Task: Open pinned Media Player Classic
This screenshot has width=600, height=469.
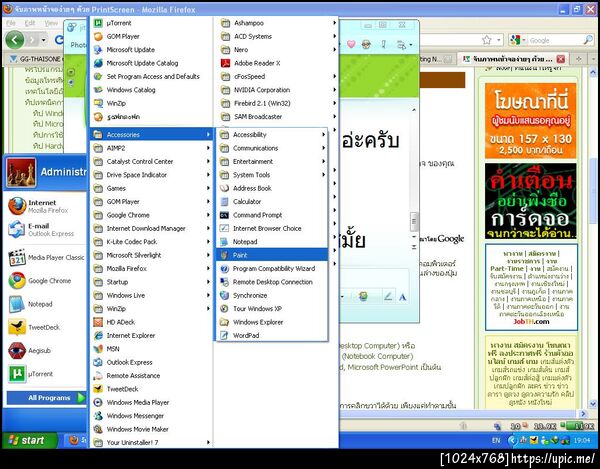Action: click(46, 257)
